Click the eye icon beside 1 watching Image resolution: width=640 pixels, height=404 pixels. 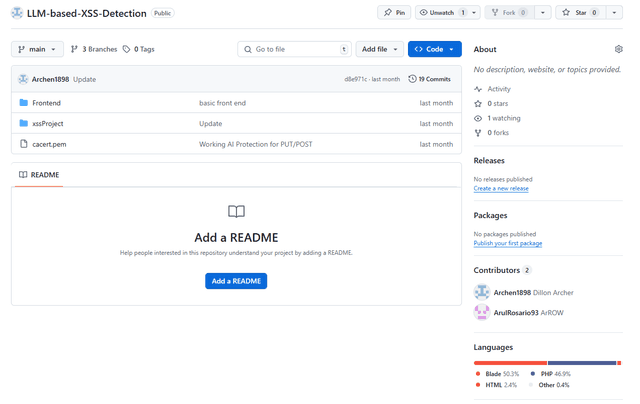[x=478, y=118]
